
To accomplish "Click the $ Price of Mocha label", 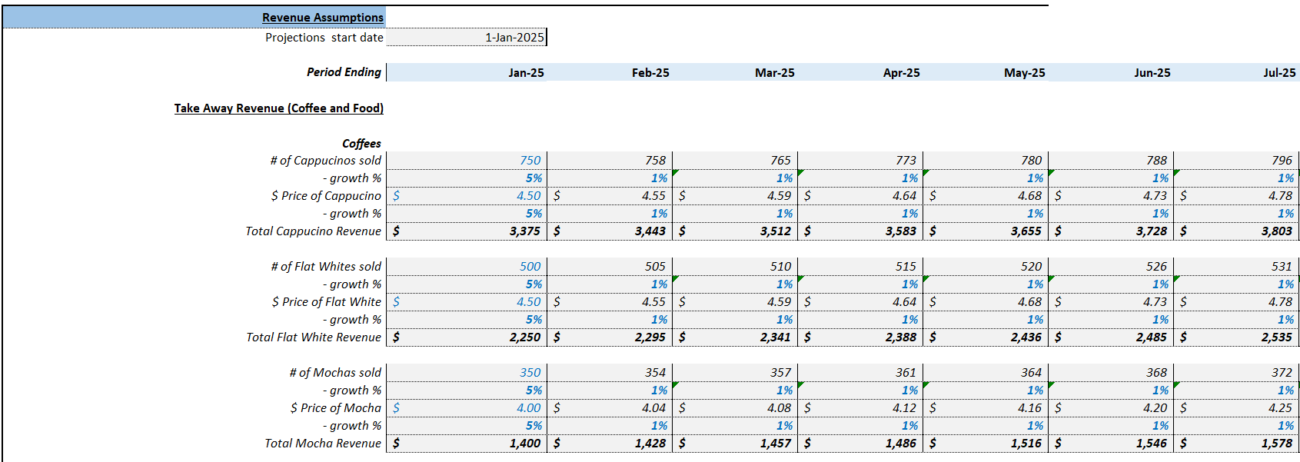I will pyautogui.click(x=335, y=408).
